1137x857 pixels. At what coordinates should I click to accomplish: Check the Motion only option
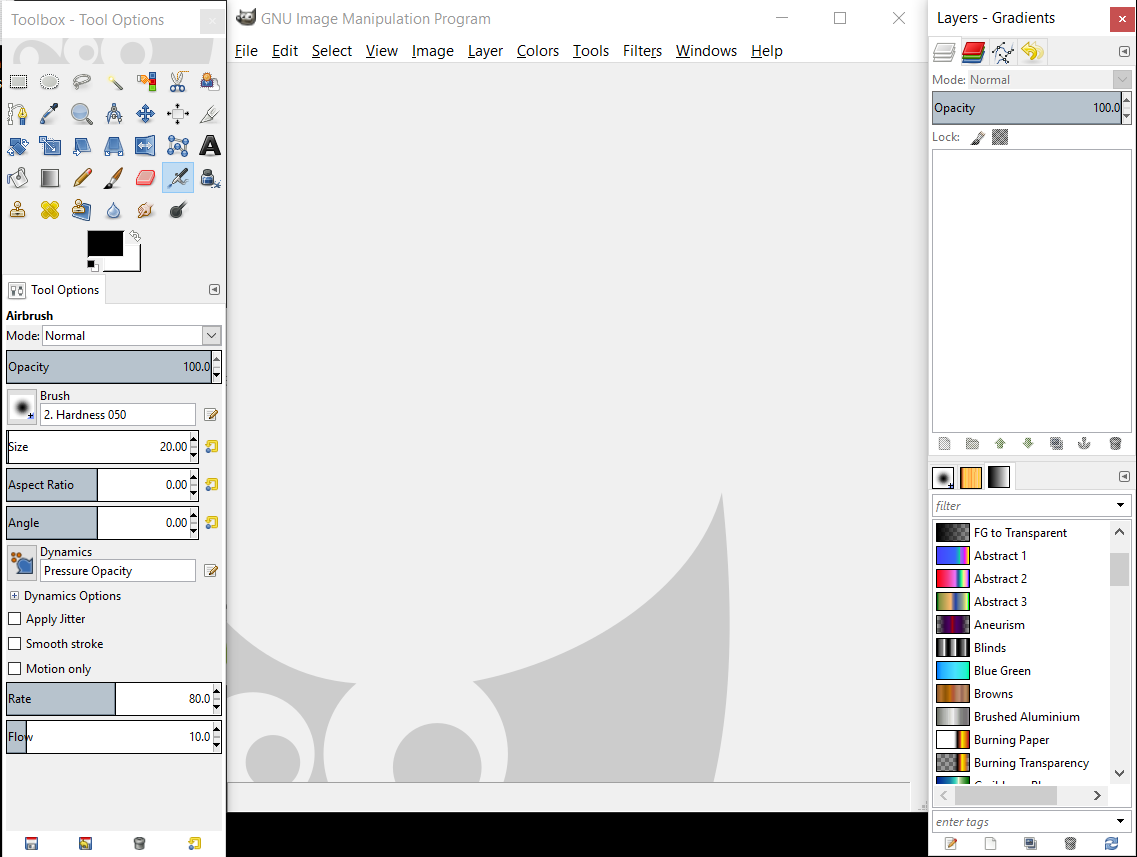click(x=14, y=669)
